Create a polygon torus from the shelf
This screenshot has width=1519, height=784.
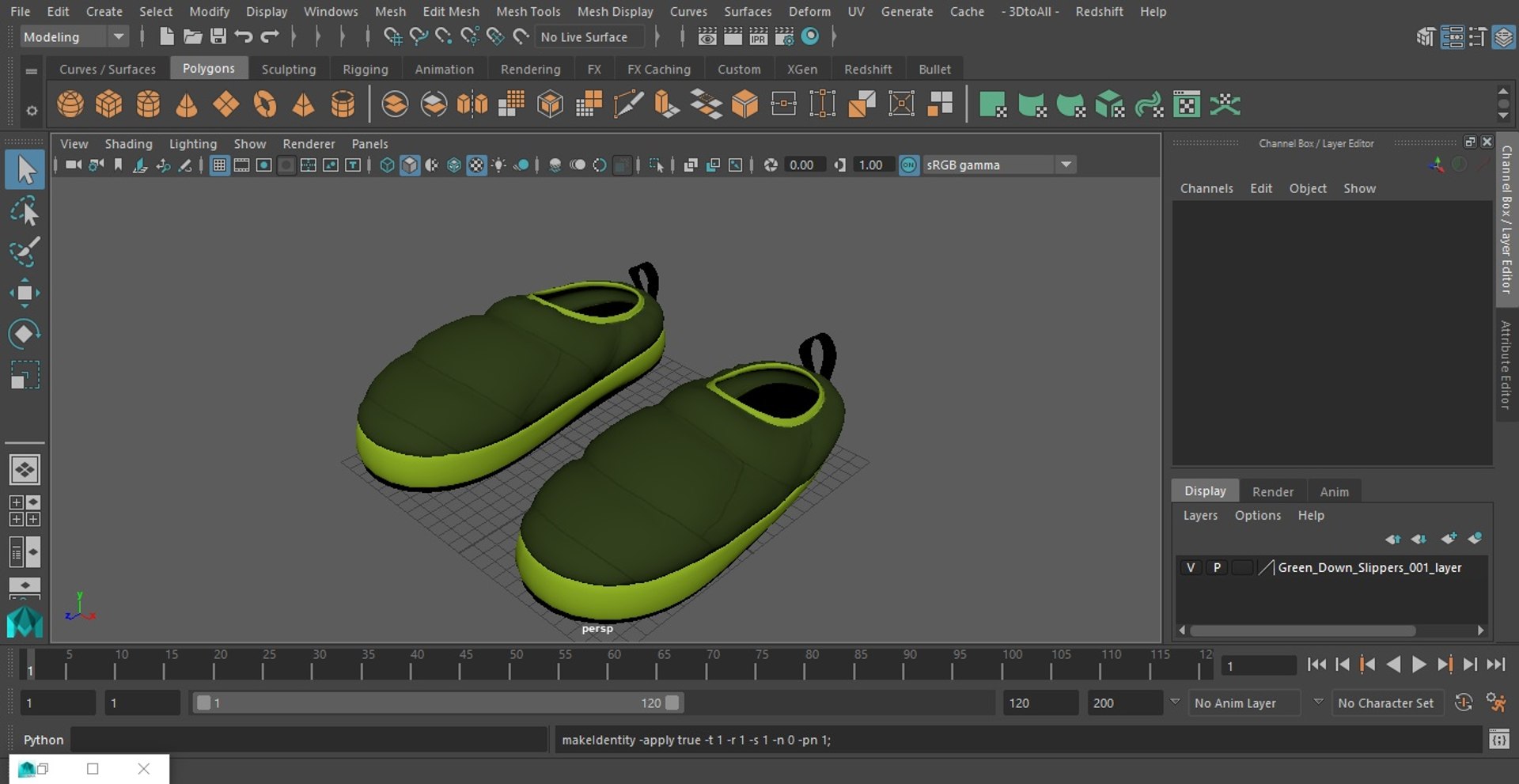(x=265, y=104)
